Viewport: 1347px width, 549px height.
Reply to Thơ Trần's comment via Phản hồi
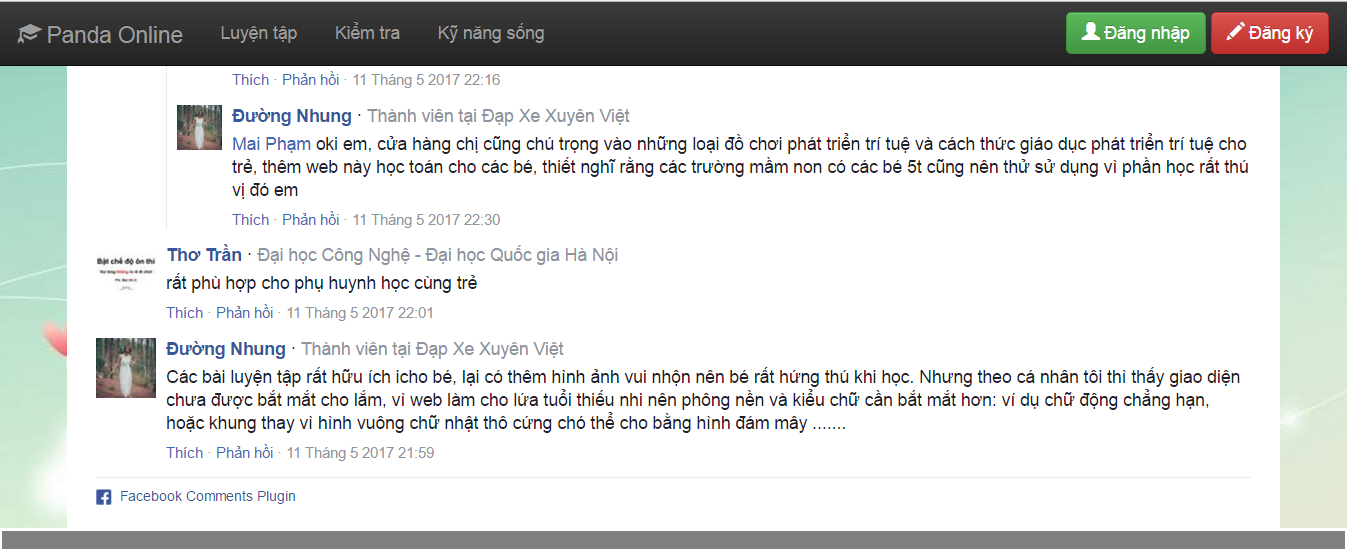pos(245,313)
